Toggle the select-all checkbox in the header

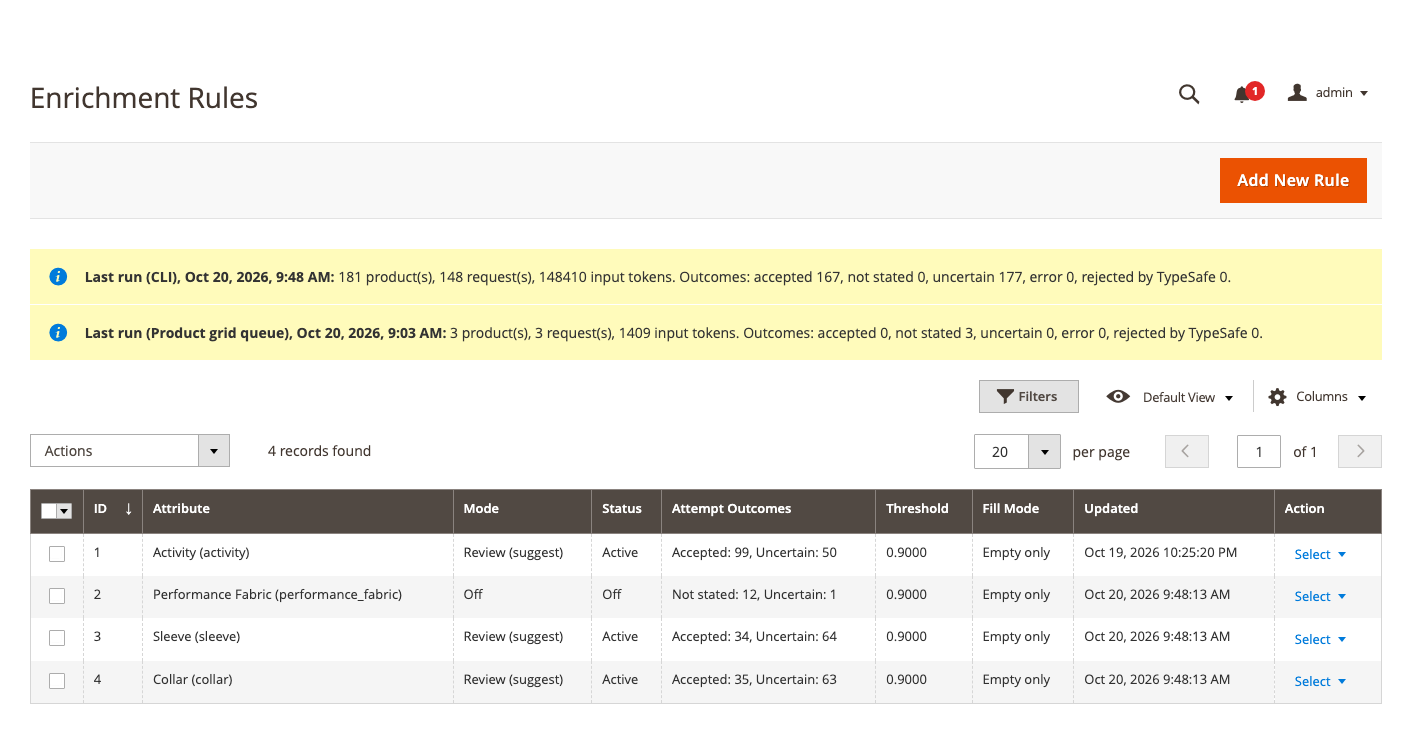coord(49,511)
